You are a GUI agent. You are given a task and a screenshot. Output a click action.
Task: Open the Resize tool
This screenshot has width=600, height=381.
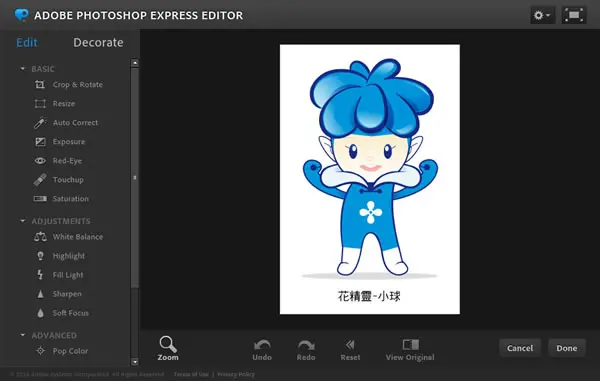(64, 104)
